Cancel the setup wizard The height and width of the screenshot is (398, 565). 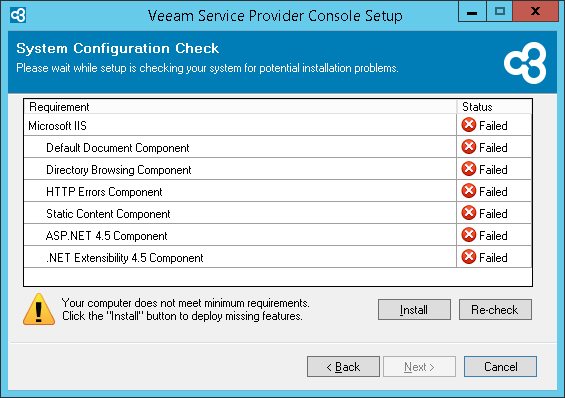pos(500,367)
